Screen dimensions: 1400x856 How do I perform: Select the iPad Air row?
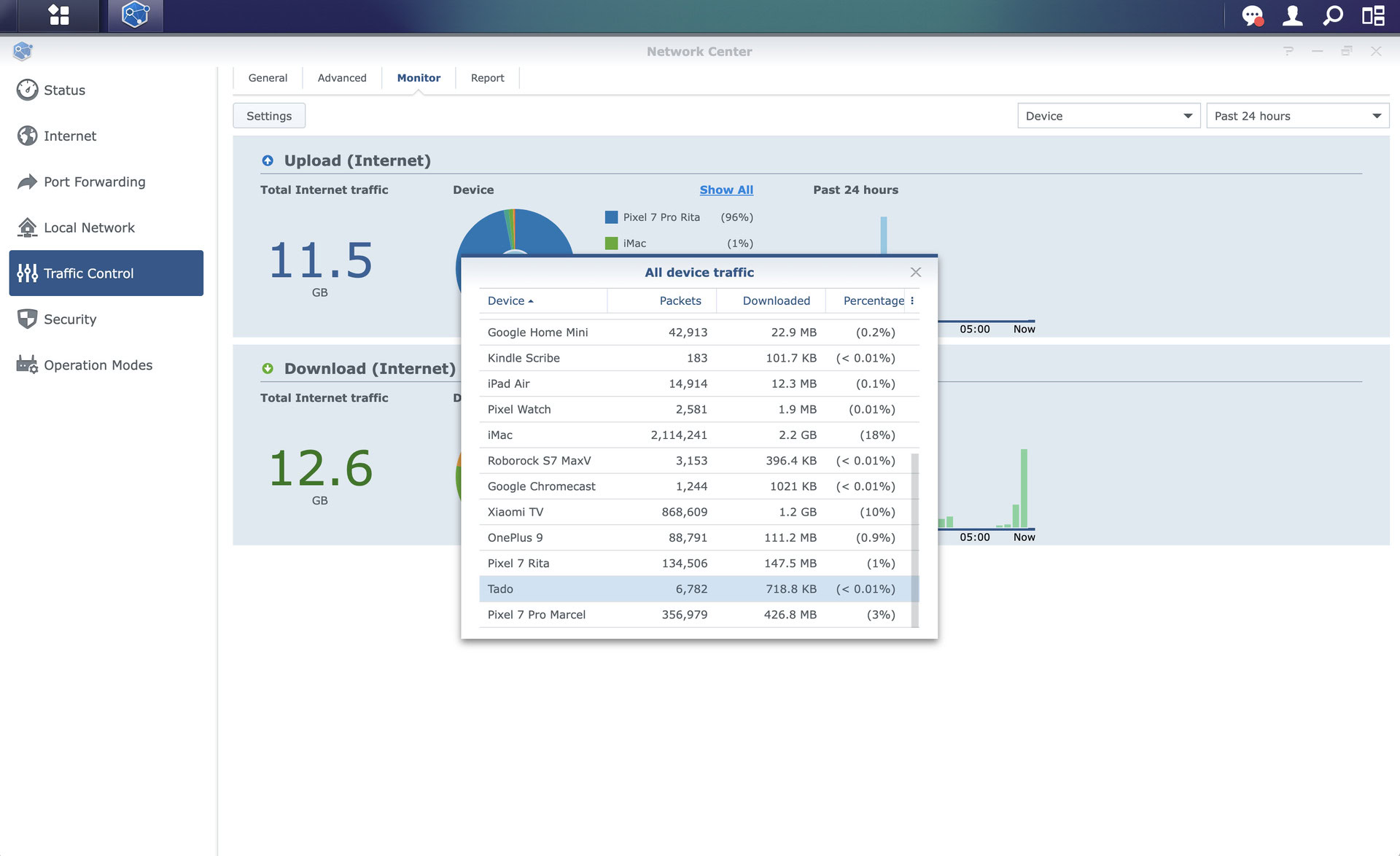[x=699, y=384]
